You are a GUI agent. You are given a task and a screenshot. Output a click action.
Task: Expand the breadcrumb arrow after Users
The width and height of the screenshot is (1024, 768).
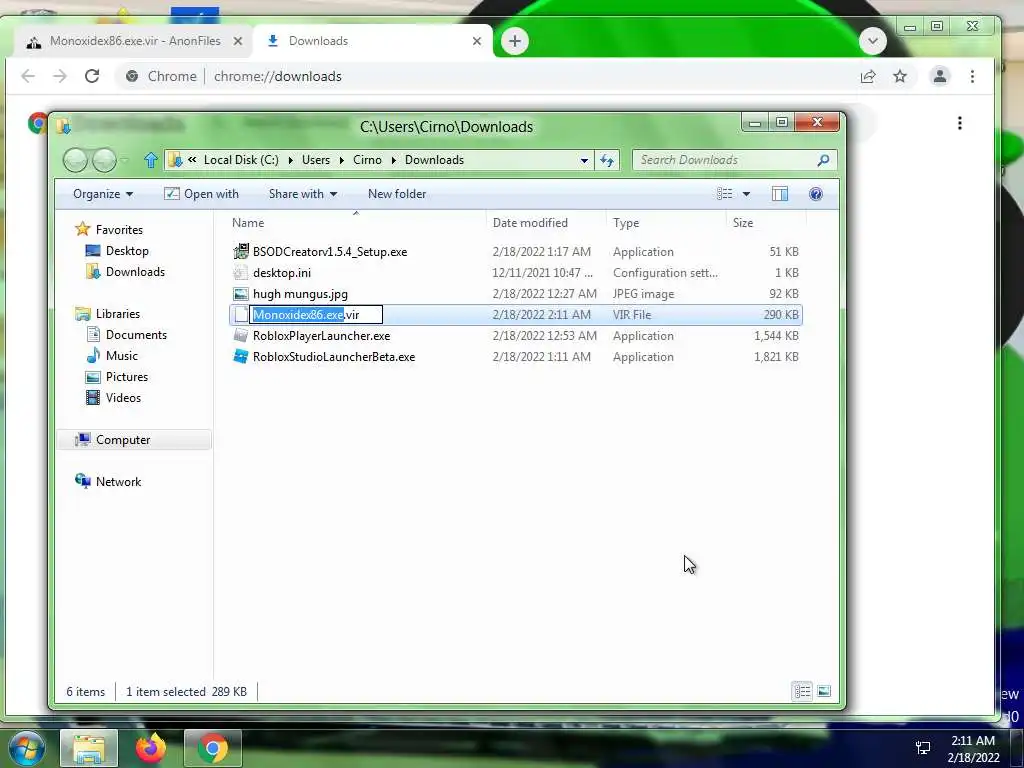(342, 160)
